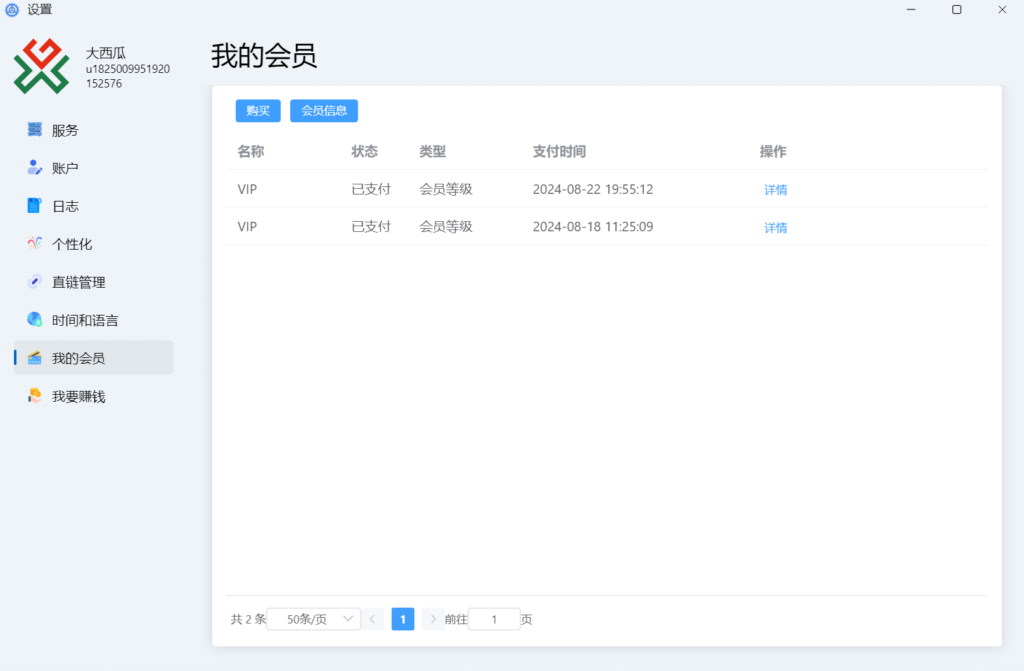Open 日志 via its sidebar icon

[33, 205]
